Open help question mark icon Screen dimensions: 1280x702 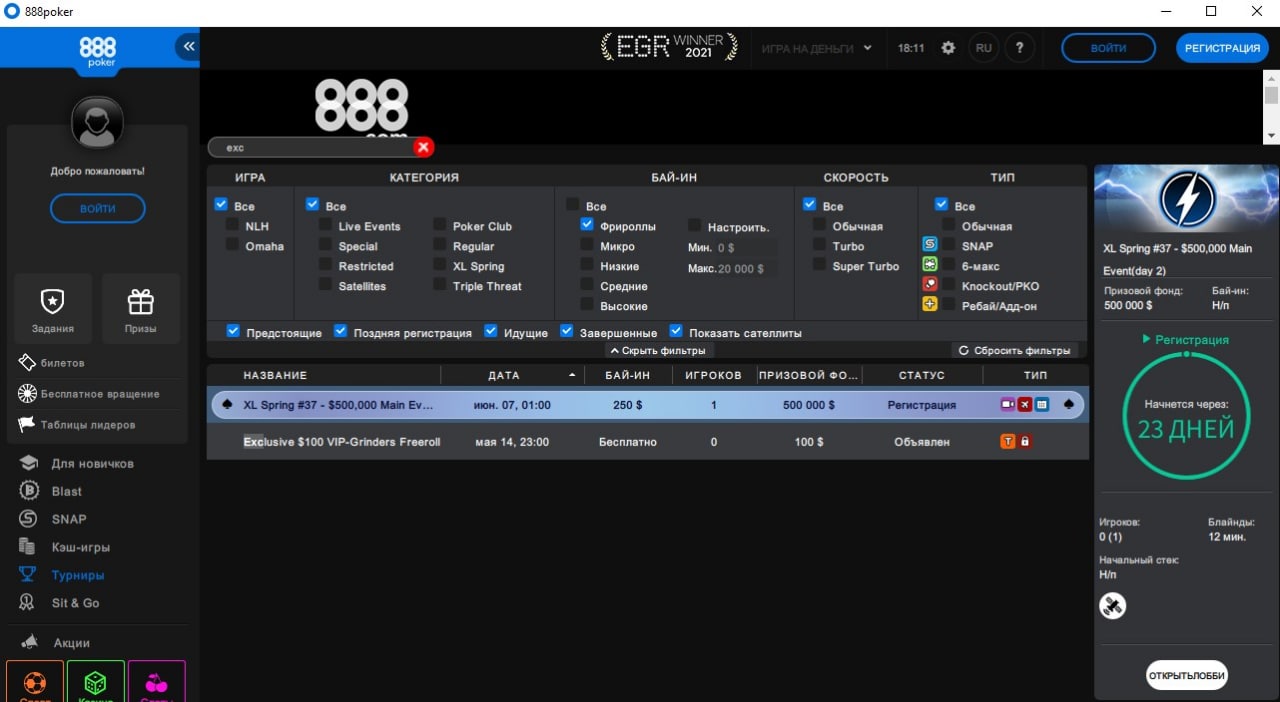pos(1019,48)
